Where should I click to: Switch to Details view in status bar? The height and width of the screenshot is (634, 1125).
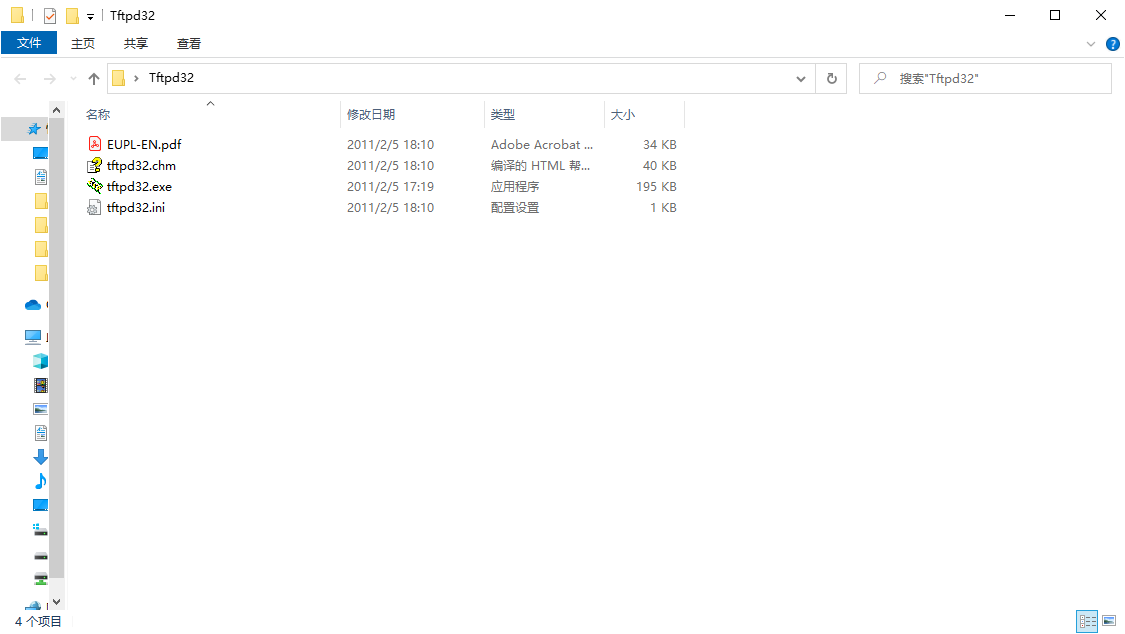point(1087,621)
